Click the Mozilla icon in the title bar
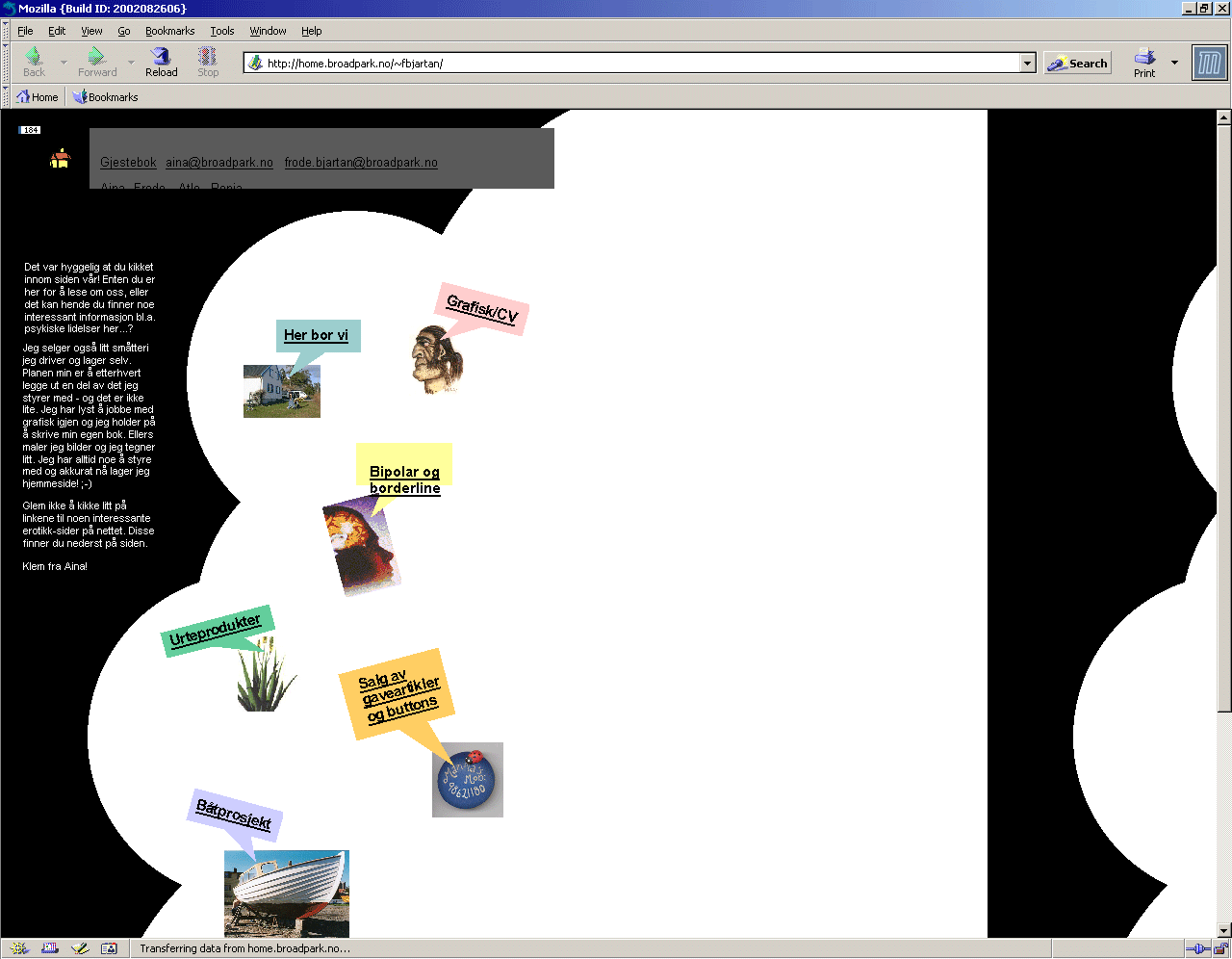Screen dimensions: 1232x959 tap(9, 8)
